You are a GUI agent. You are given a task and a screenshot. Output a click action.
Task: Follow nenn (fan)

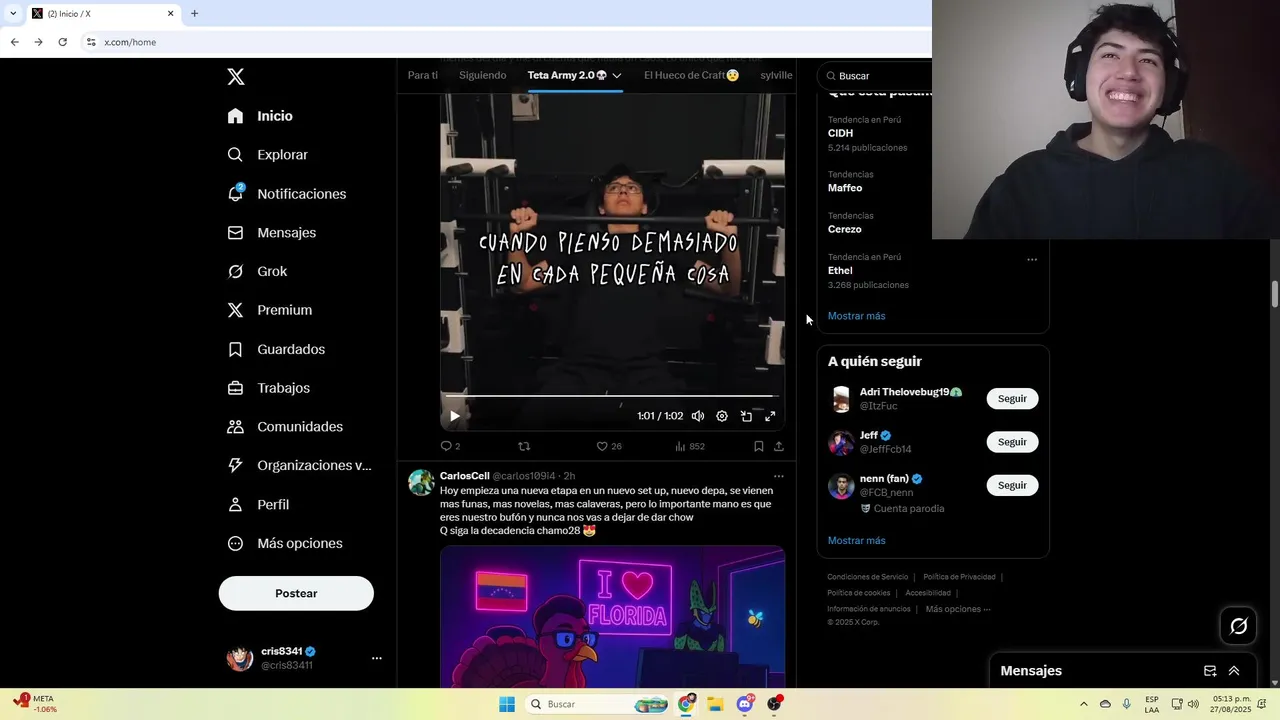pos(1012,485)
